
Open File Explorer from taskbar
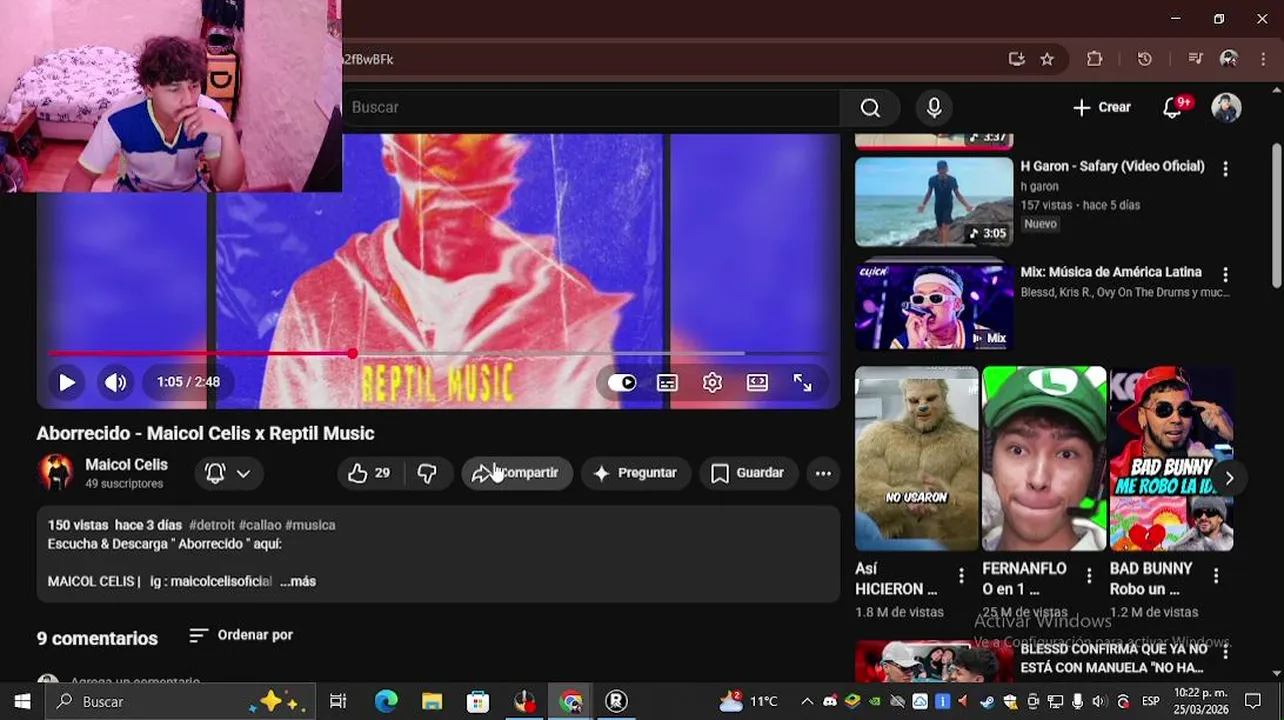(432, 702)
